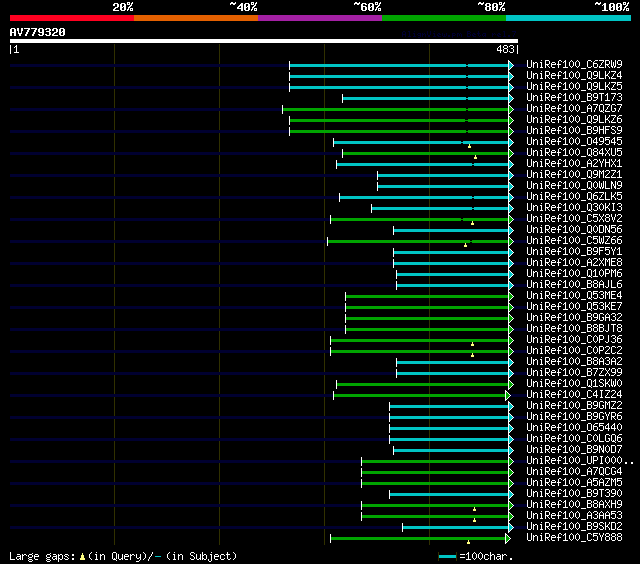Select the UniRef100_Q9M2Z1 label
The height and width of the screenshot is (564, 640).
pos(574,175)
